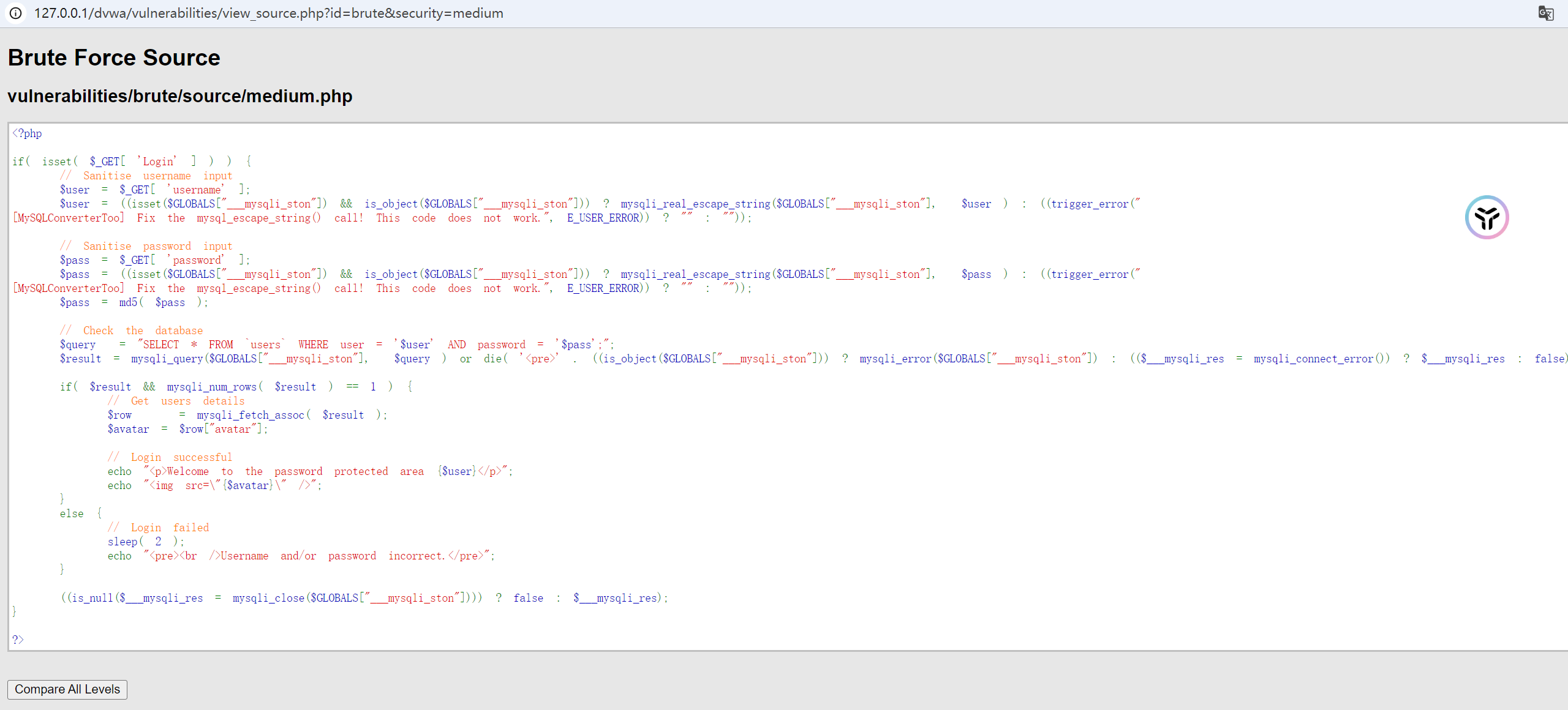Click the vulnerabilities/brute/source/medium.php file path heading
Screen dimensions: 1568x710
(x=179, y=96)
